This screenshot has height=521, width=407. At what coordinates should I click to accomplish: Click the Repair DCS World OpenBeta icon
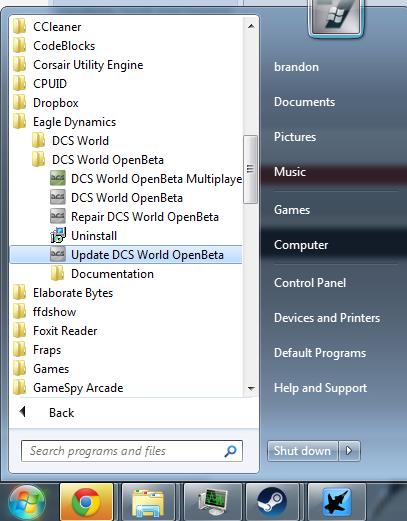pos(57,216)
